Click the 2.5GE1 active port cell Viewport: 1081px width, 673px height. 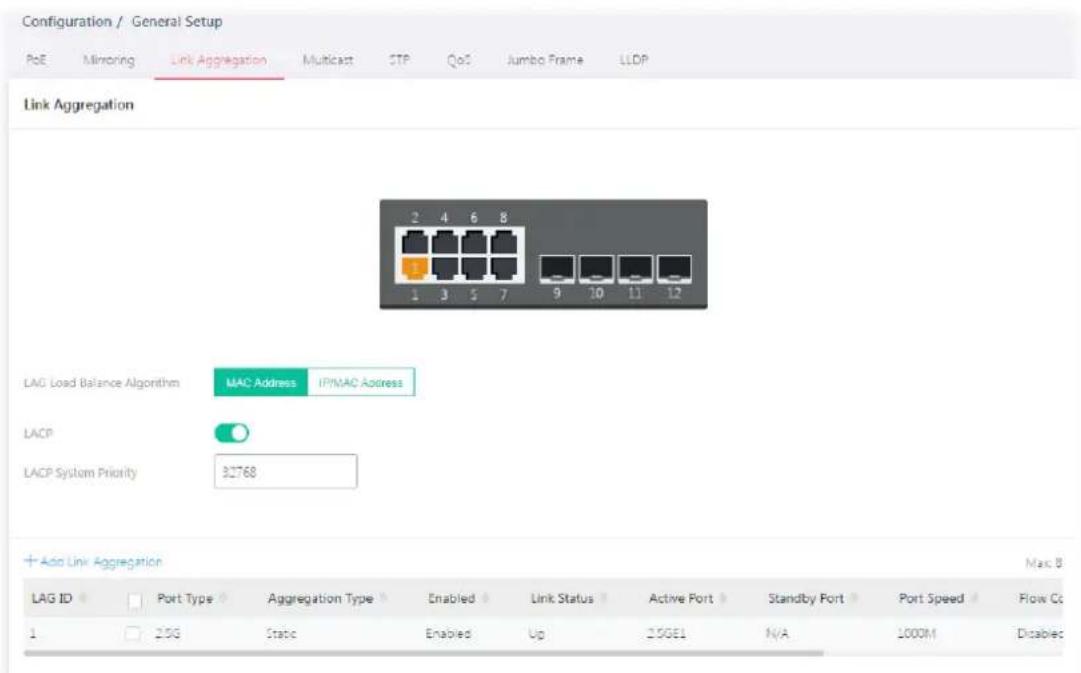666,633
